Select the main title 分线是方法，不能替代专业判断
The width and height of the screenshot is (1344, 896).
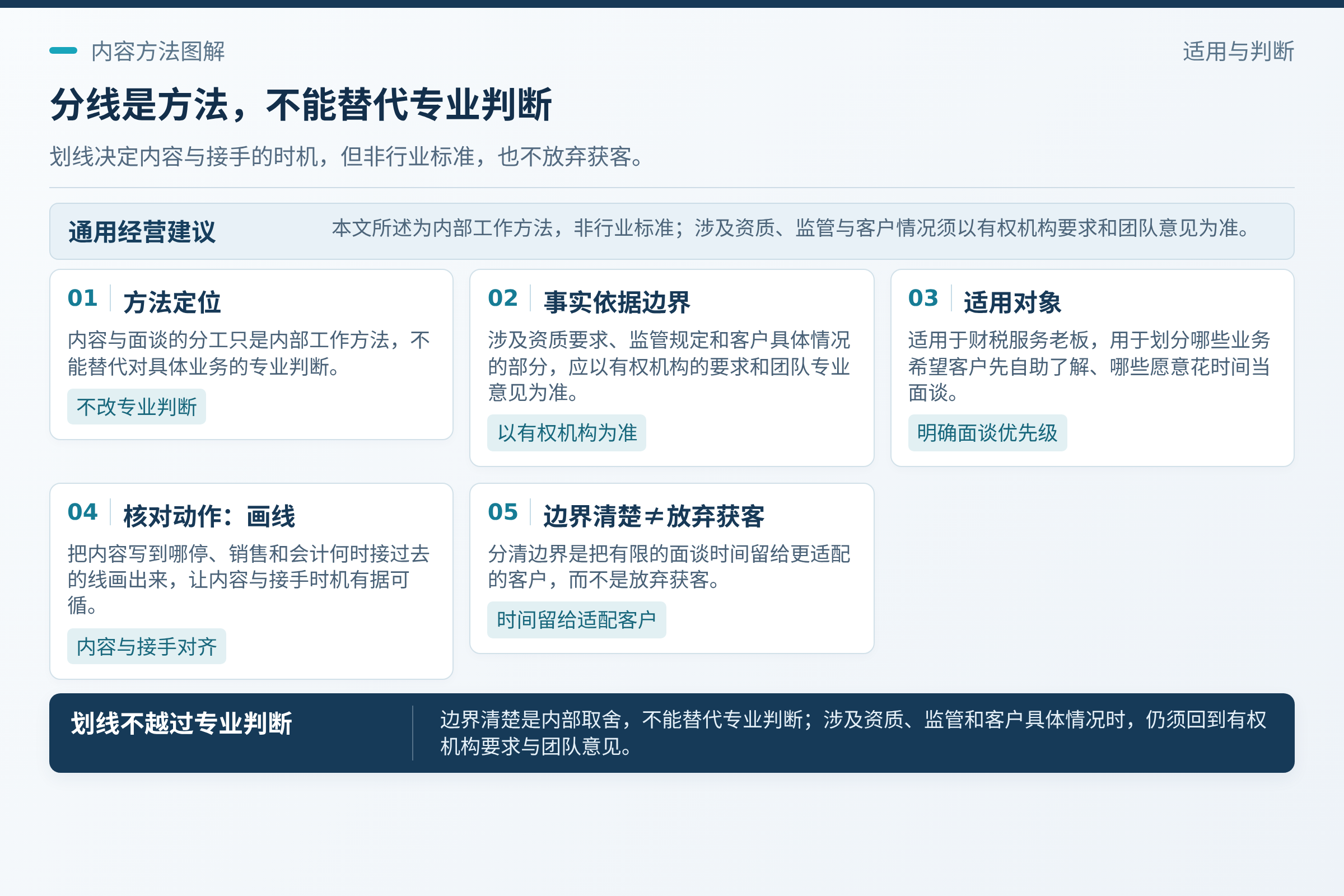pos(301,105)
